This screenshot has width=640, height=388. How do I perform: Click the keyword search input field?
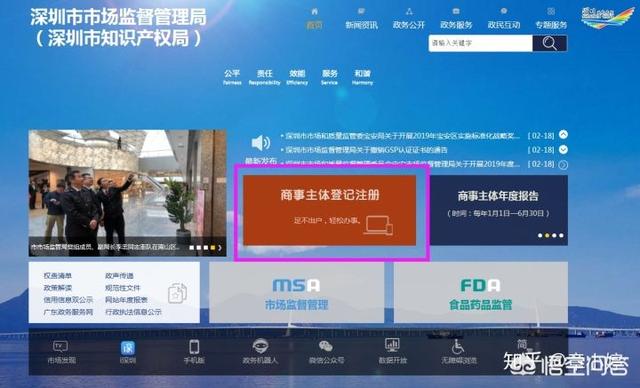point(480,43)
